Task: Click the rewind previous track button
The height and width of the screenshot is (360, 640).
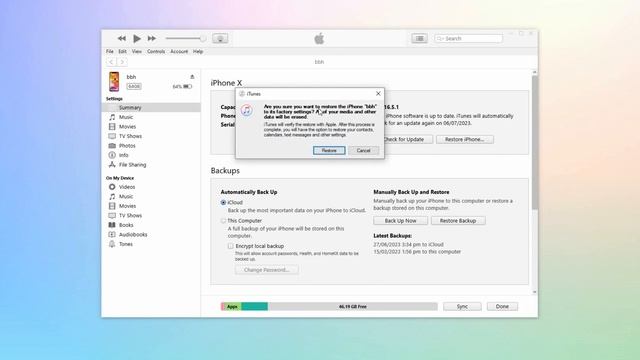Action: tap(122, 38)
